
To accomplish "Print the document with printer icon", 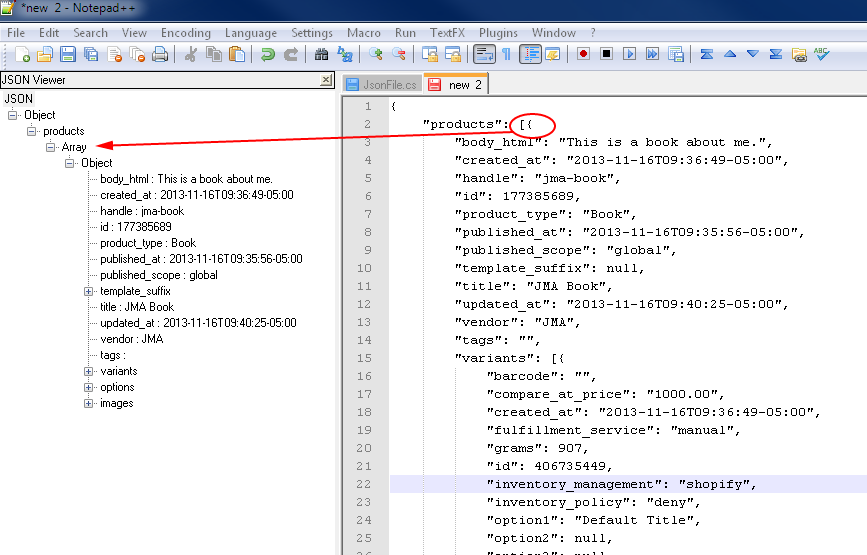I will click(160, 54).
